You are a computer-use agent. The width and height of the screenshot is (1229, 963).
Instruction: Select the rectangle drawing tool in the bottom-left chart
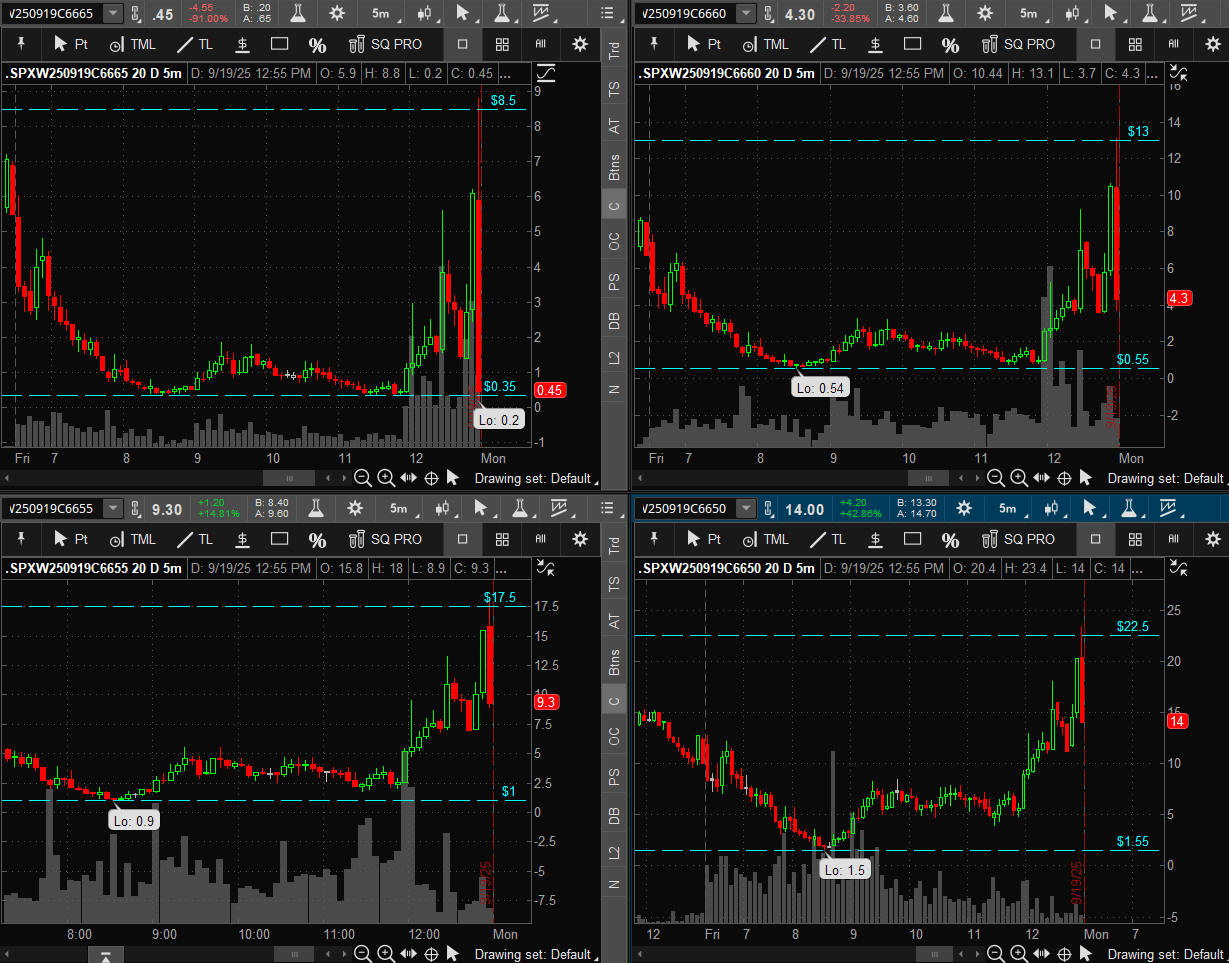point(280,539)
